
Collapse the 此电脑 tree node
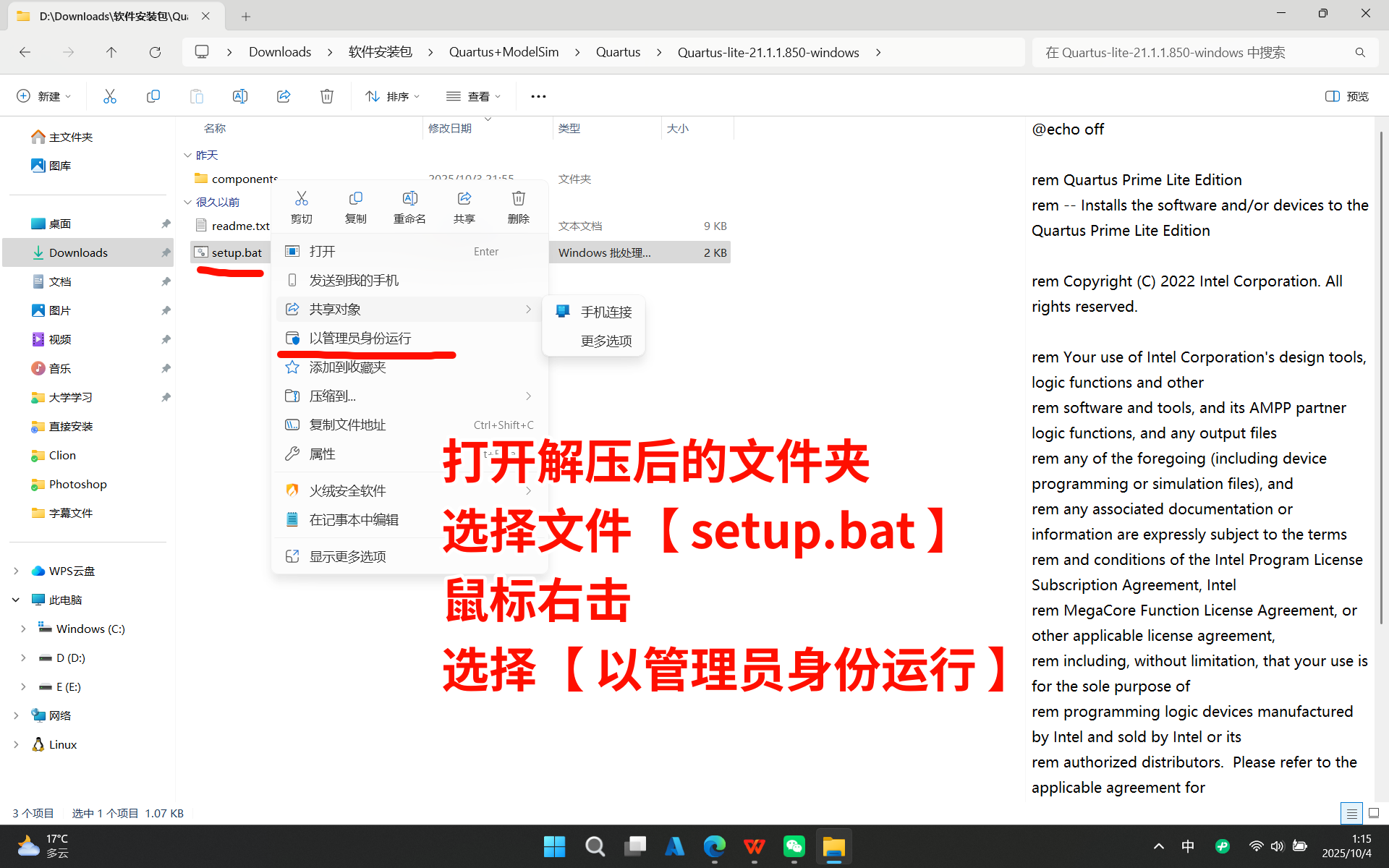click(16, 600)
